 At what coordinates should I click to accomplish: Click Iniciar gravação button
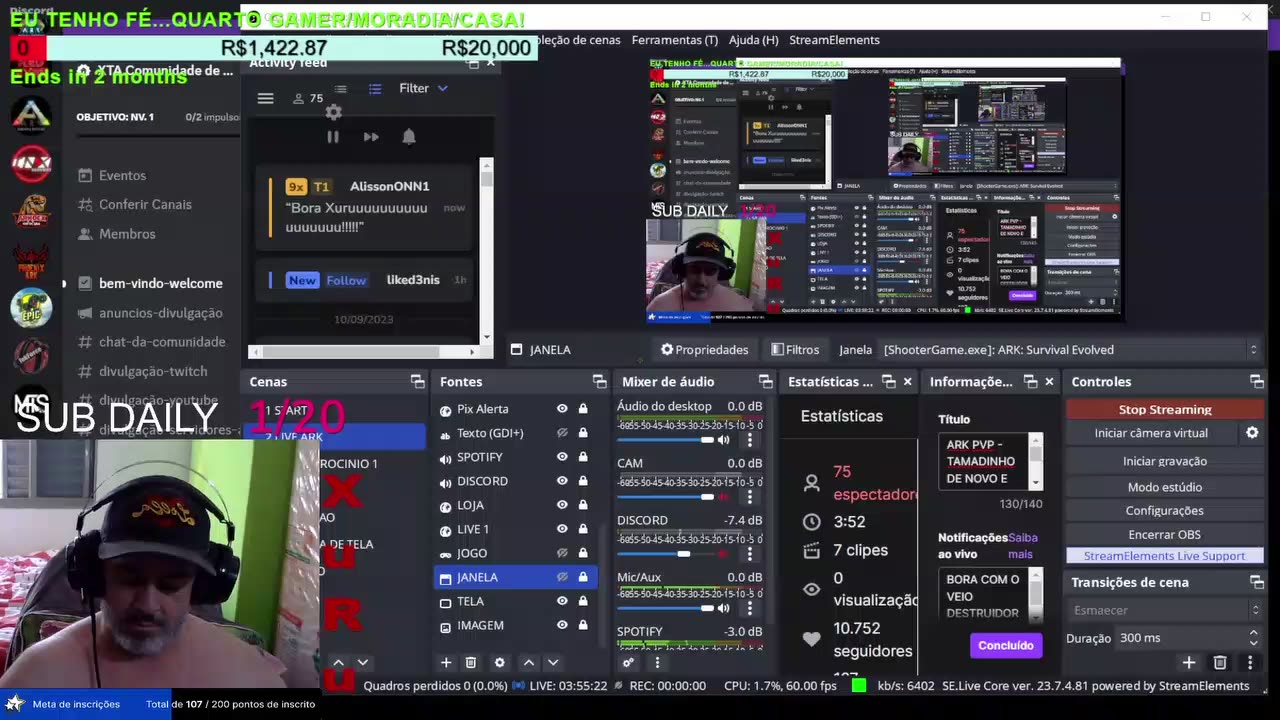[x=1165, y=461]
